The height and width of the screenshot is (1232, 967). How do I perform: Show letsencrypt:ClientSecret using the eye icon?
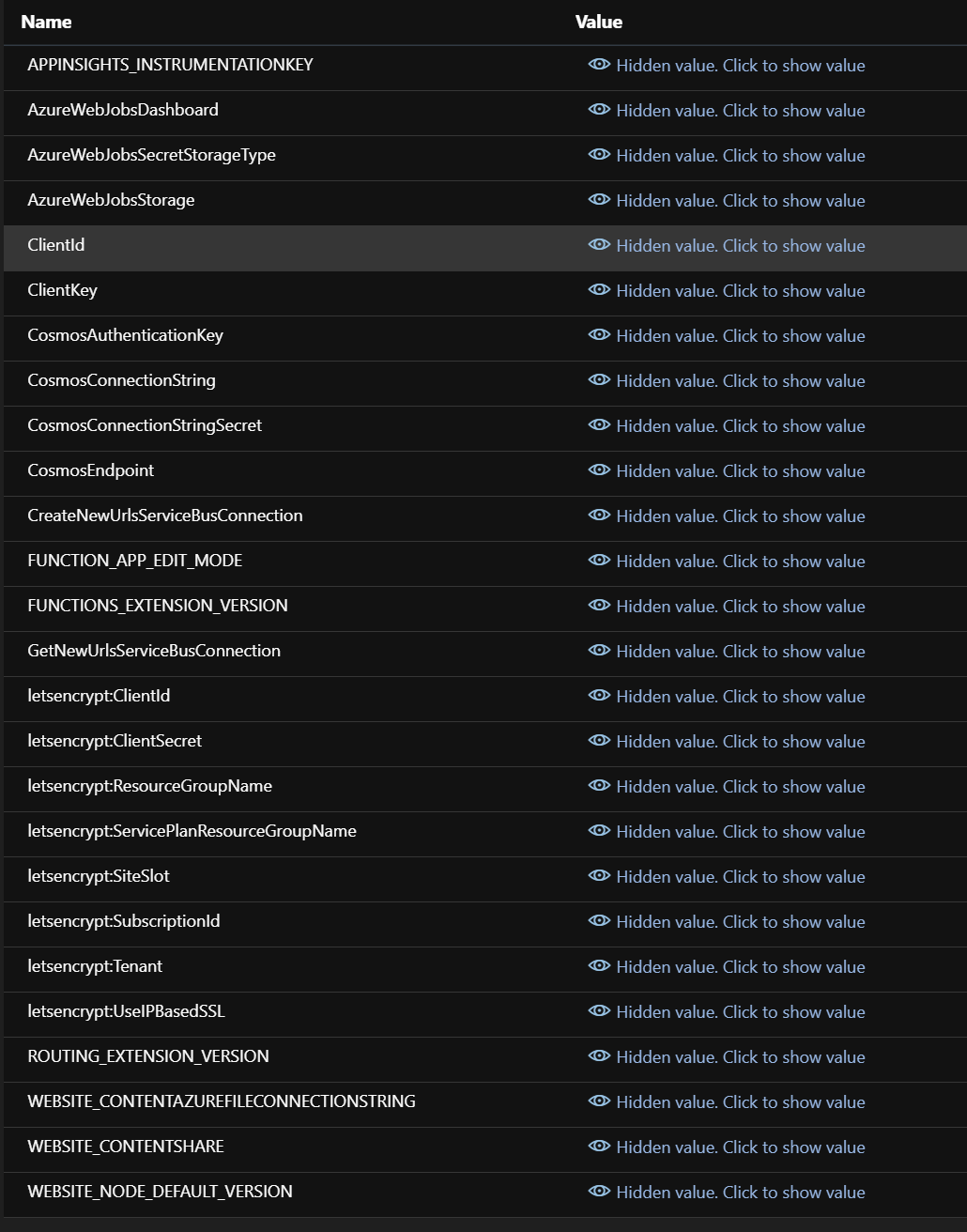coord(599,741)
